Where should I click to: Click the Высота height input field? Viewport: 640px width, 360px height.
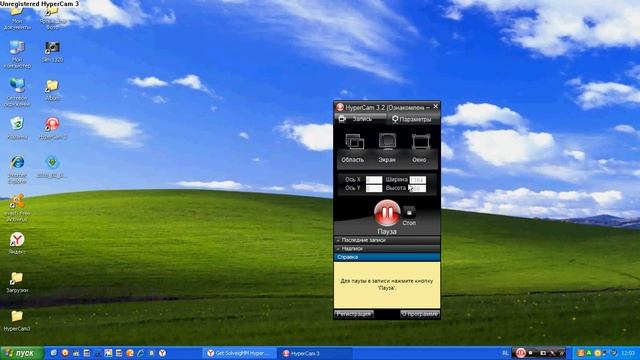(418, 188)
